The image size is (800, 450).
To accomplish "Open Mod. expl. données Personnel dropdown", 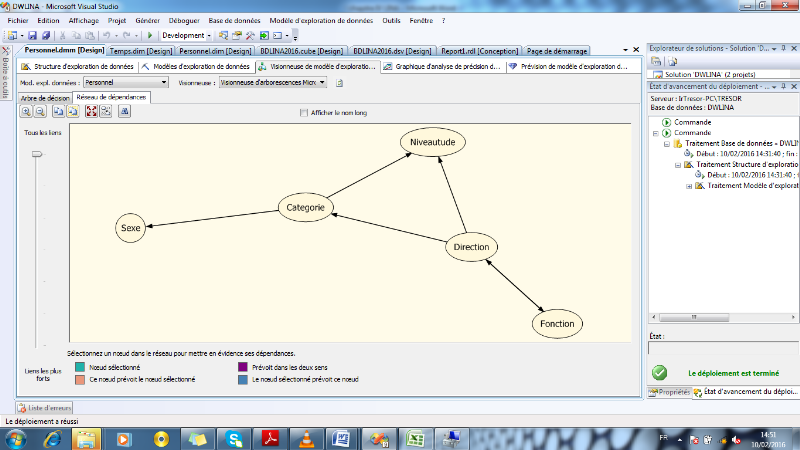I will [126, 82].
